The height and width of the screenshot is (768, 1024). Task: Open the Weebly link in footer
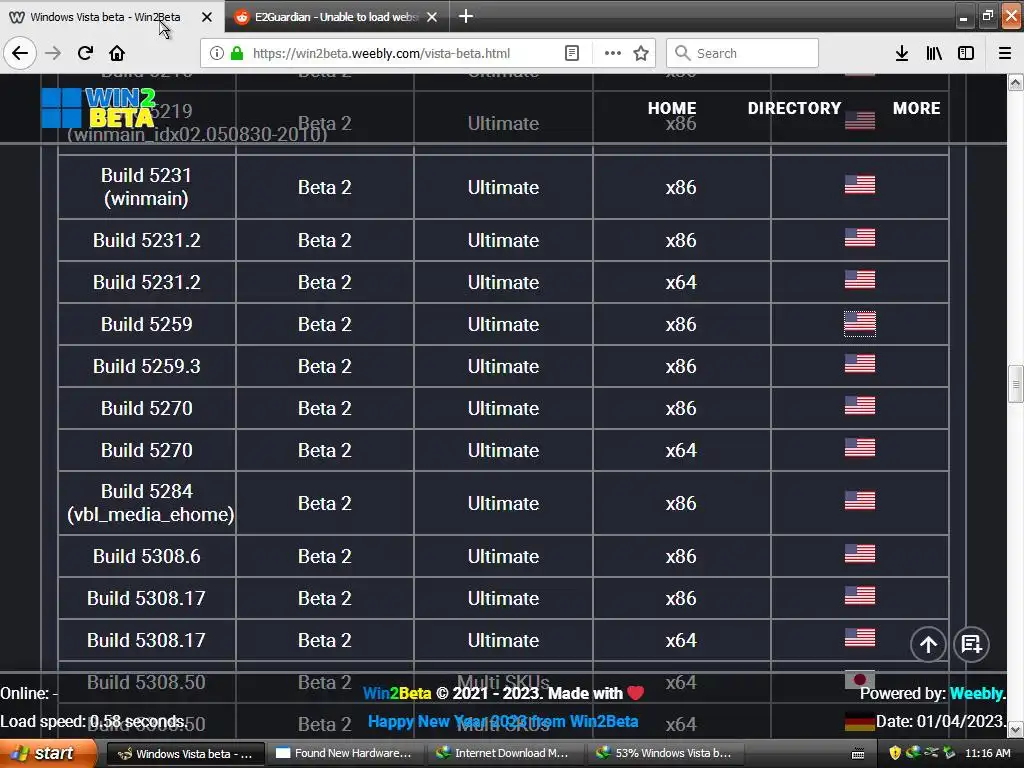[x=977, y=694]
